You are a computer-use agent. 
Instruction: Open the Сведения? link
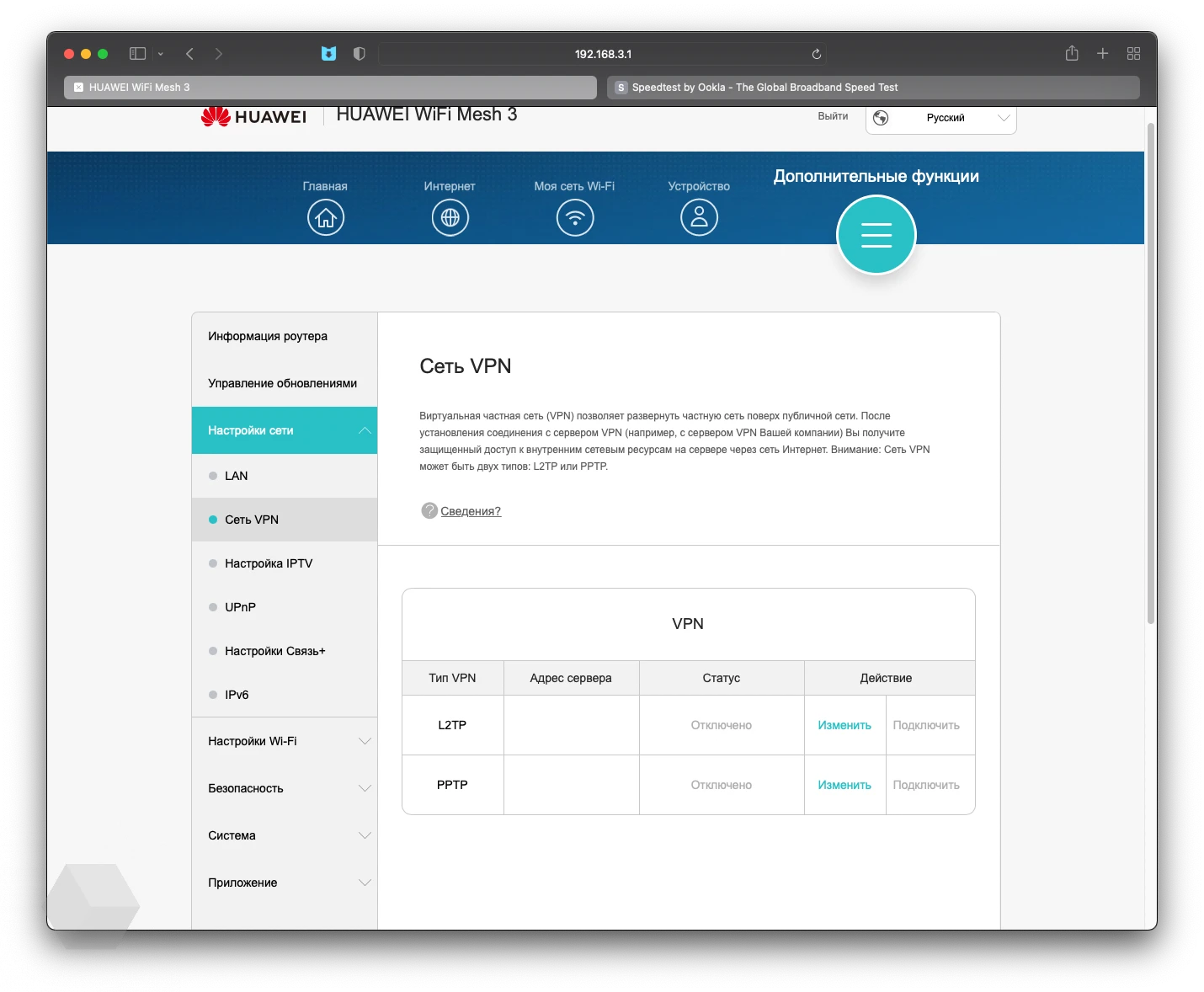471,511
